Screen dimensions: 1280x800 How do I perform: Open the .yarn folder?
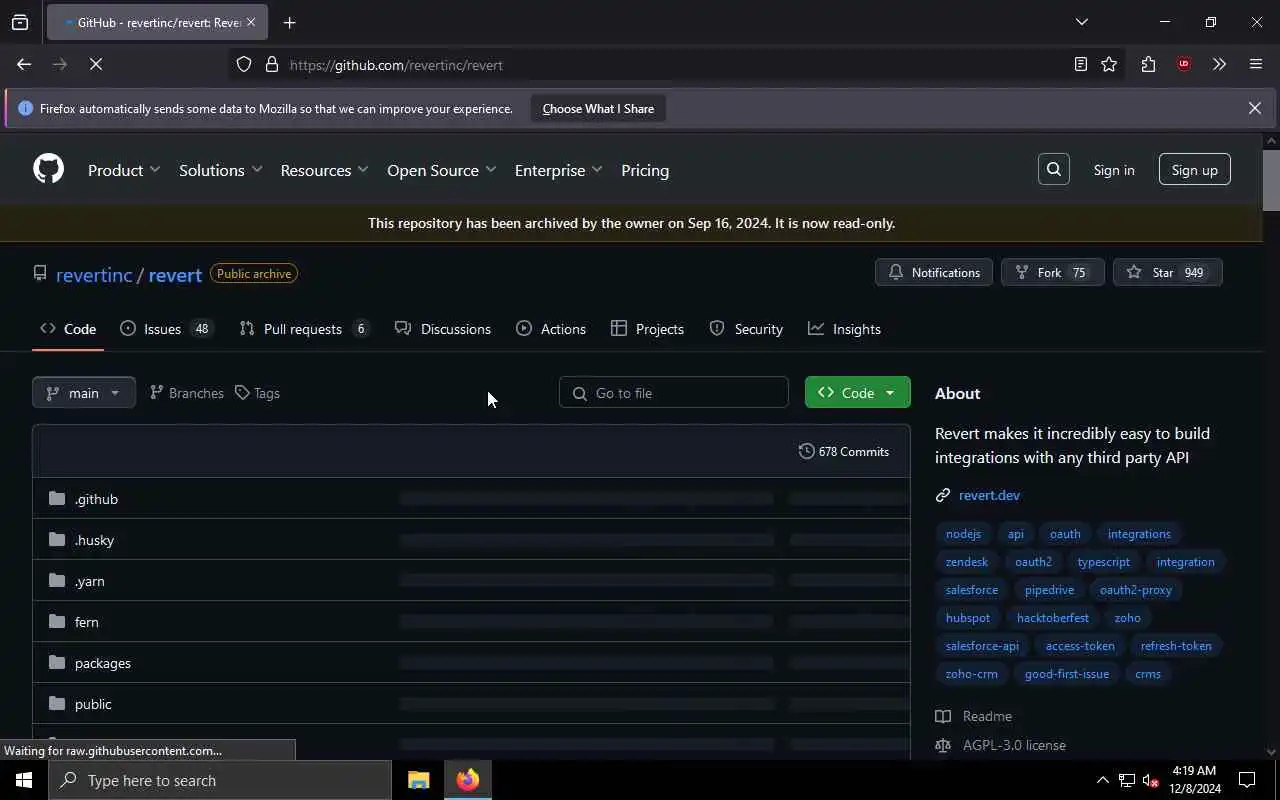(89, 581)
